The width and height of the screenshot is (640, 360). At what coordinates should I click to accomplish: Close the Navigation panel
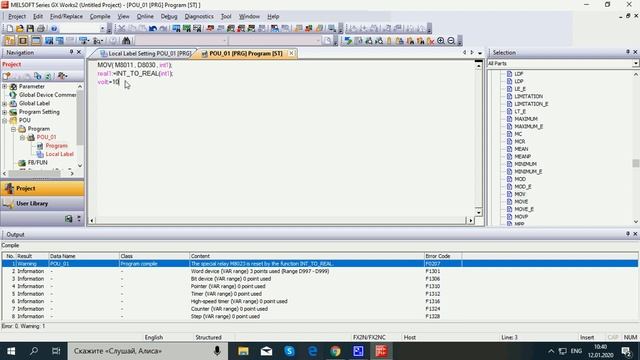79,52
